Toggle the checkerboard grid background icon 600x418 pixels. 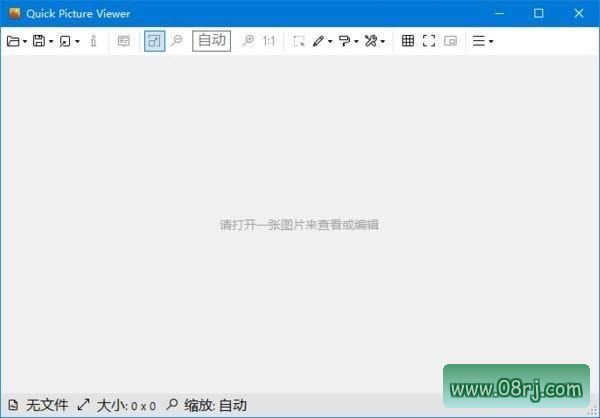[x=408, y=41]
